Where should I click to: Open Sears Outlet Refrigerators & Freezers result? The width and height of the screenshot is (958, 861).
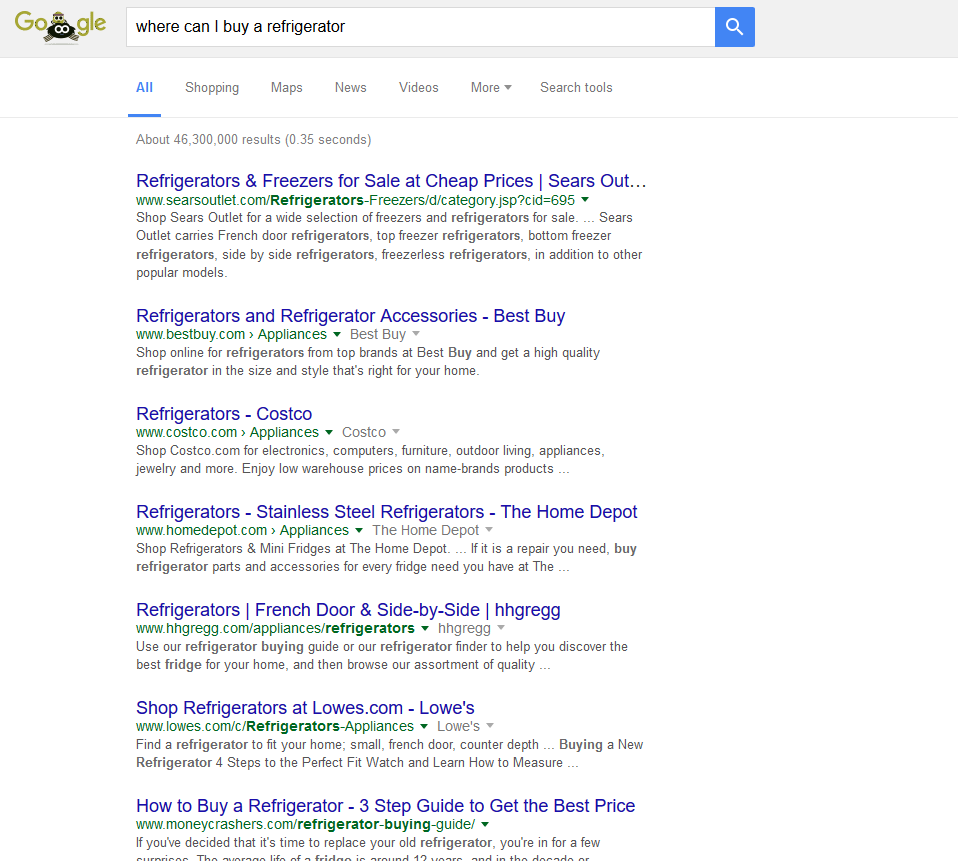point(391,181)
